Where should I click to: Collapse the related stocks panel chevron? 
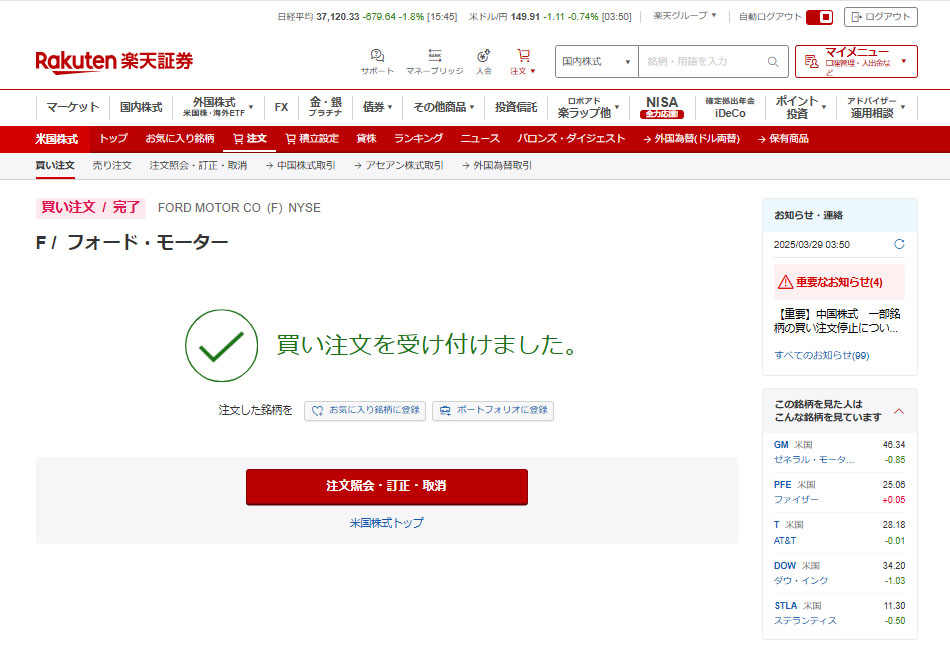[x=898, y=411]
